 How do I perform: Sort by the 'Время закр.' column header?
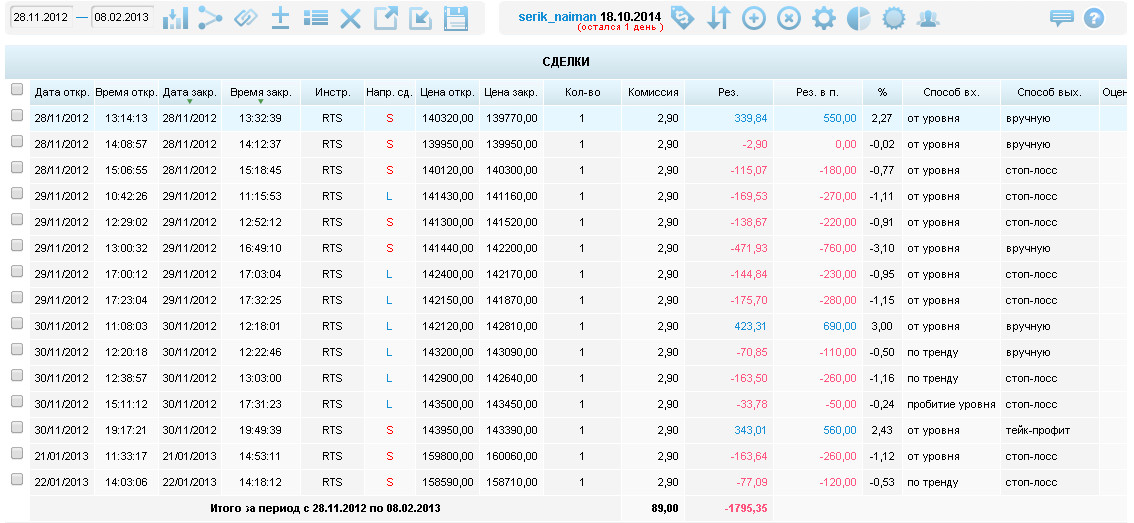pyautogui.click(x=260, y=92)
